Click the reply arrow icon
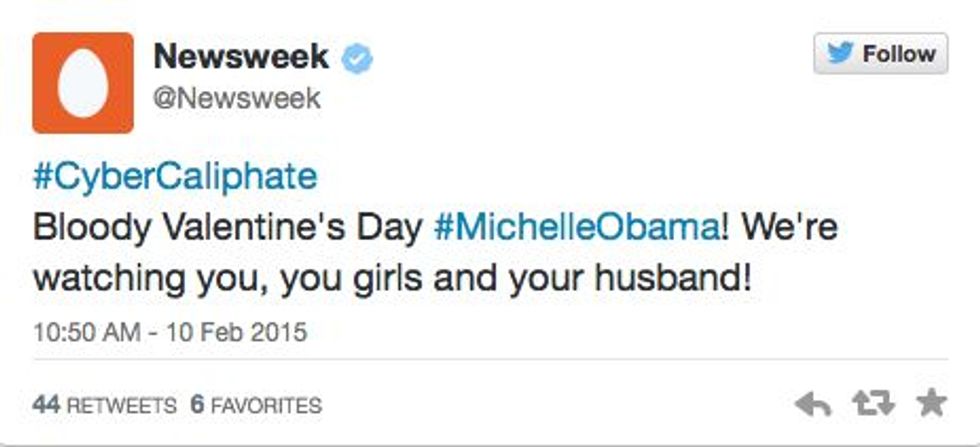The height and width of the screenshot is (447, 980). click(813, 405)
